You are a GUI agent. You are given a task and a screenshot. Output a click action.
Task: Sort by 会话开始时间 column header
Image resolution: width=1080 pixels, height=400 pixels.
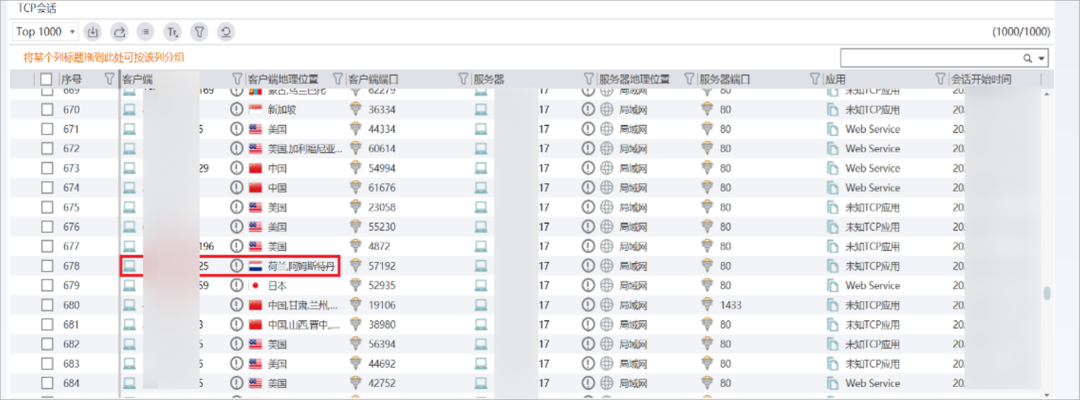click(981, 79)
